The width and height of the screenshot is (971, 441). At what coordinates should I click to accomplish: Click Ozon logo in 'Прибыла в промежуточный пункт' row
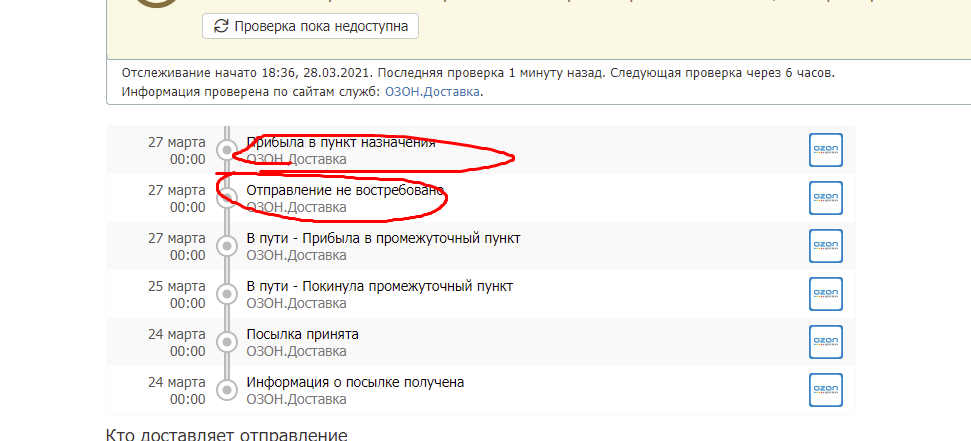pos(825,246)
